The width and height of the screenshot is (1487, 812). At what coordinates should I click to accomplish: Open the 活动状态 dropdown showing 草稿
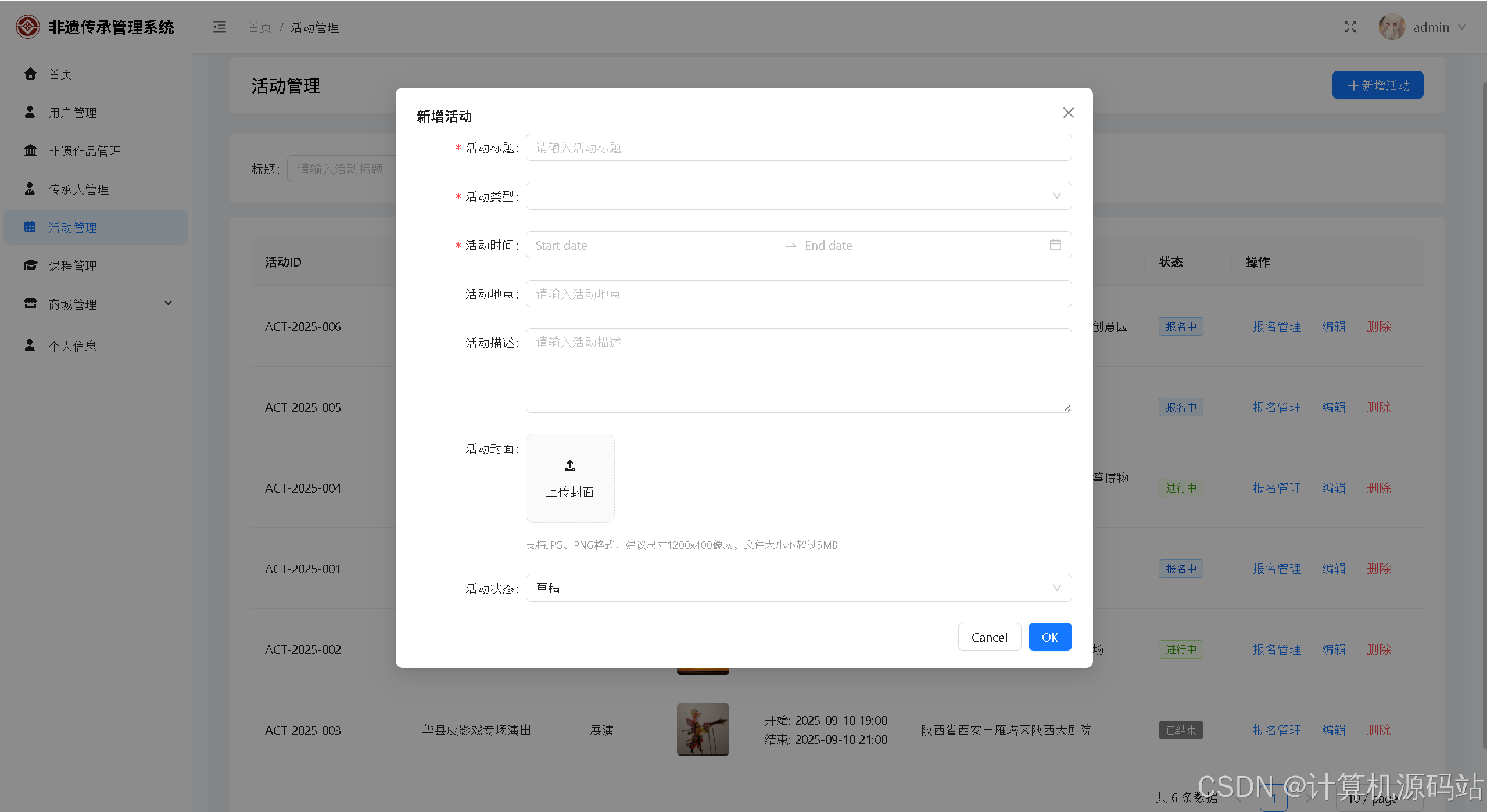[x=798, y=588]
